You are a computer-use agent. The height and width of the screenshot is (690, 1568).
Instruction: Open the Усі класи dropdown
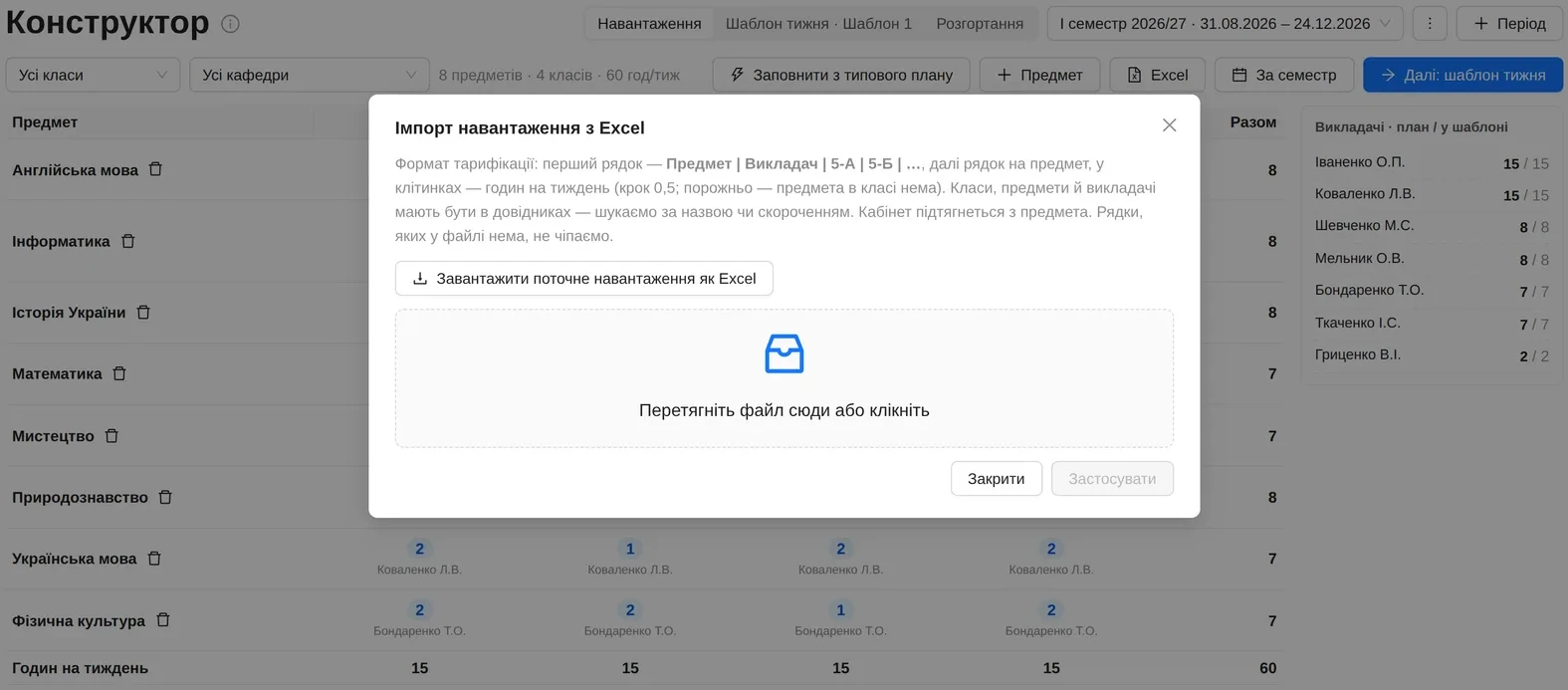93,75
